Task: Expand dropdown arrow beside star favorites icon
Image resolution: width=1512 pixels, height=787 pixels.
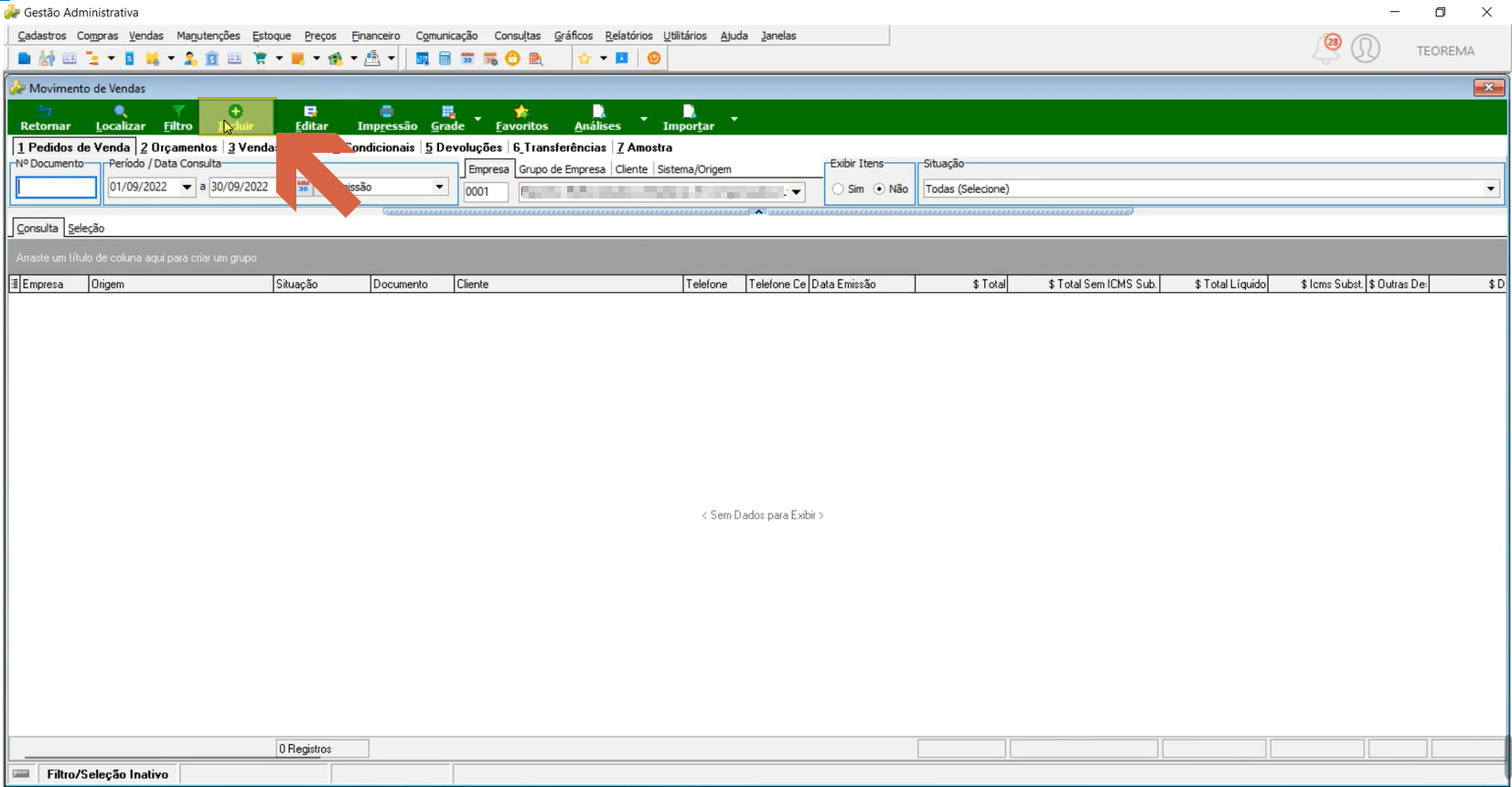Action: (603, 59)
